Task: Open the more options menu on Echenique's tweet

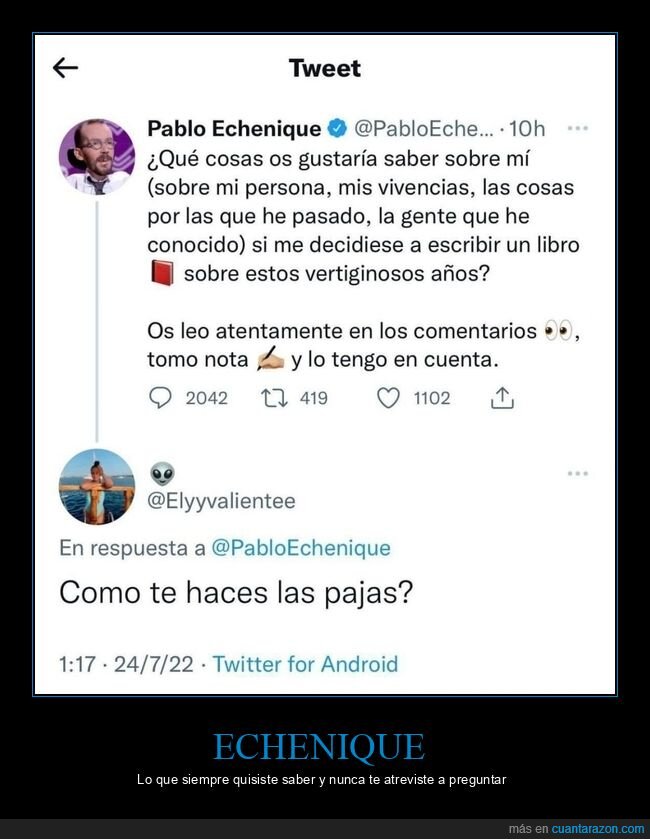Action: click(x=577, y=129)
